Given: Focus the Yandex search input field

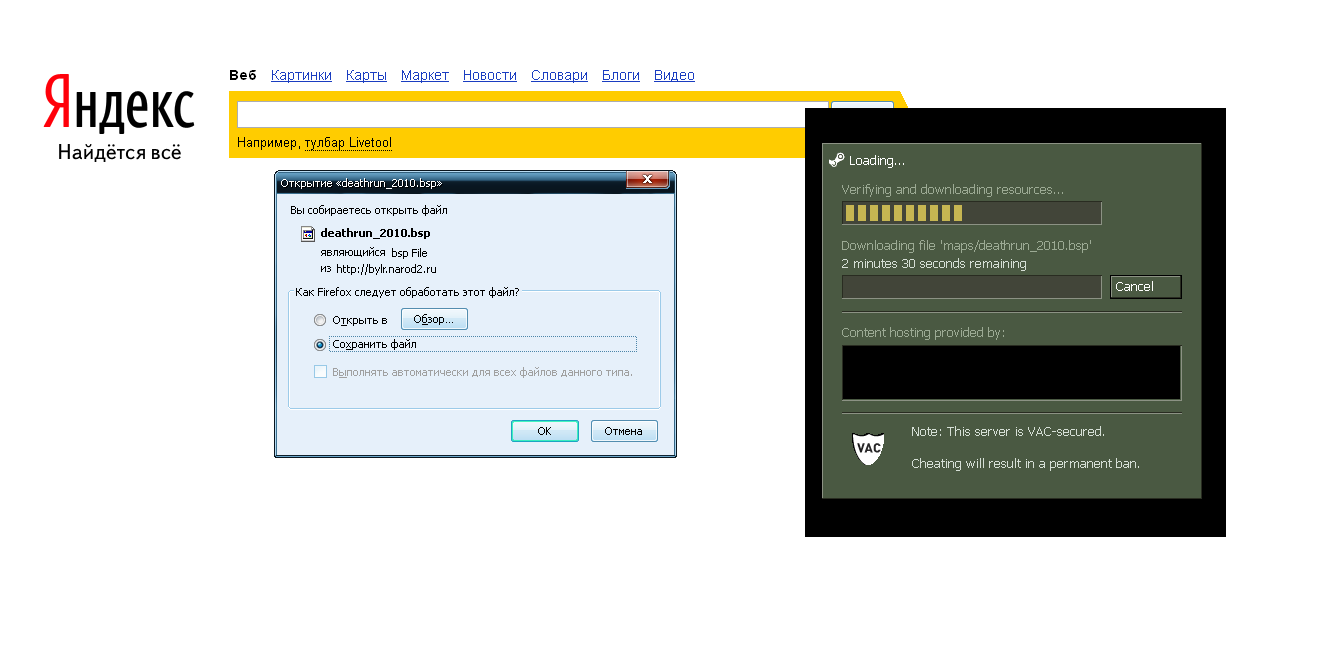Looking at the screenshot, I should (532, 114).
